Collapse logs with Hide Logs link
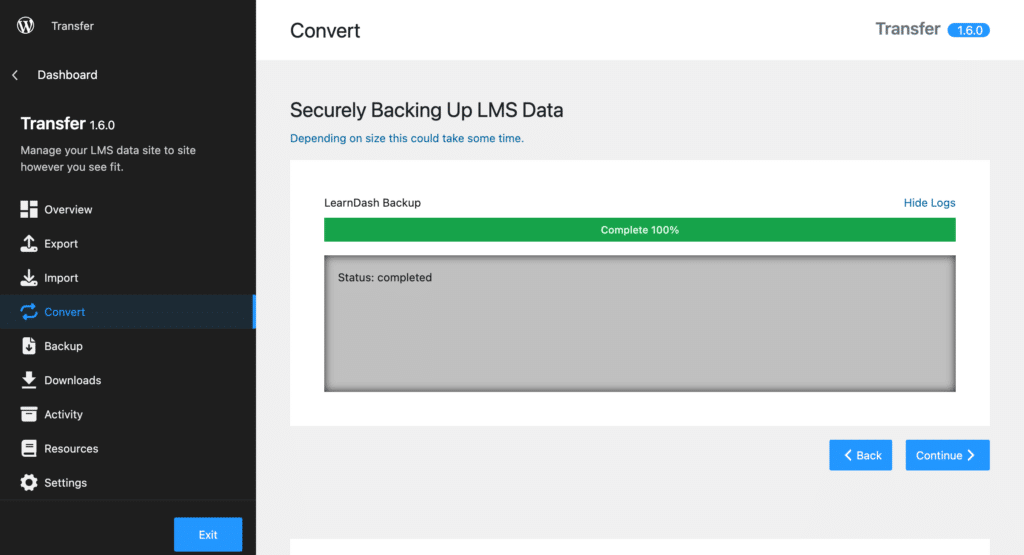 pyautogui.click(x=929, y=203)
